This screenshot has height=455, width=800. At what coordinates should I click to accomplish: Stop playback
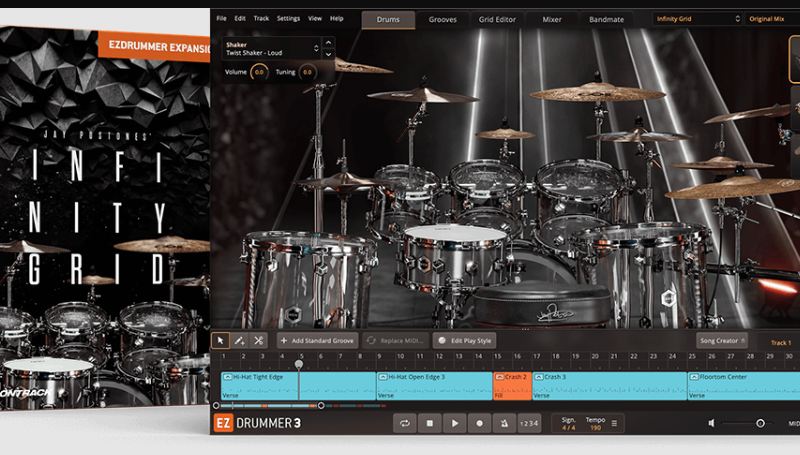click(430, 423)
